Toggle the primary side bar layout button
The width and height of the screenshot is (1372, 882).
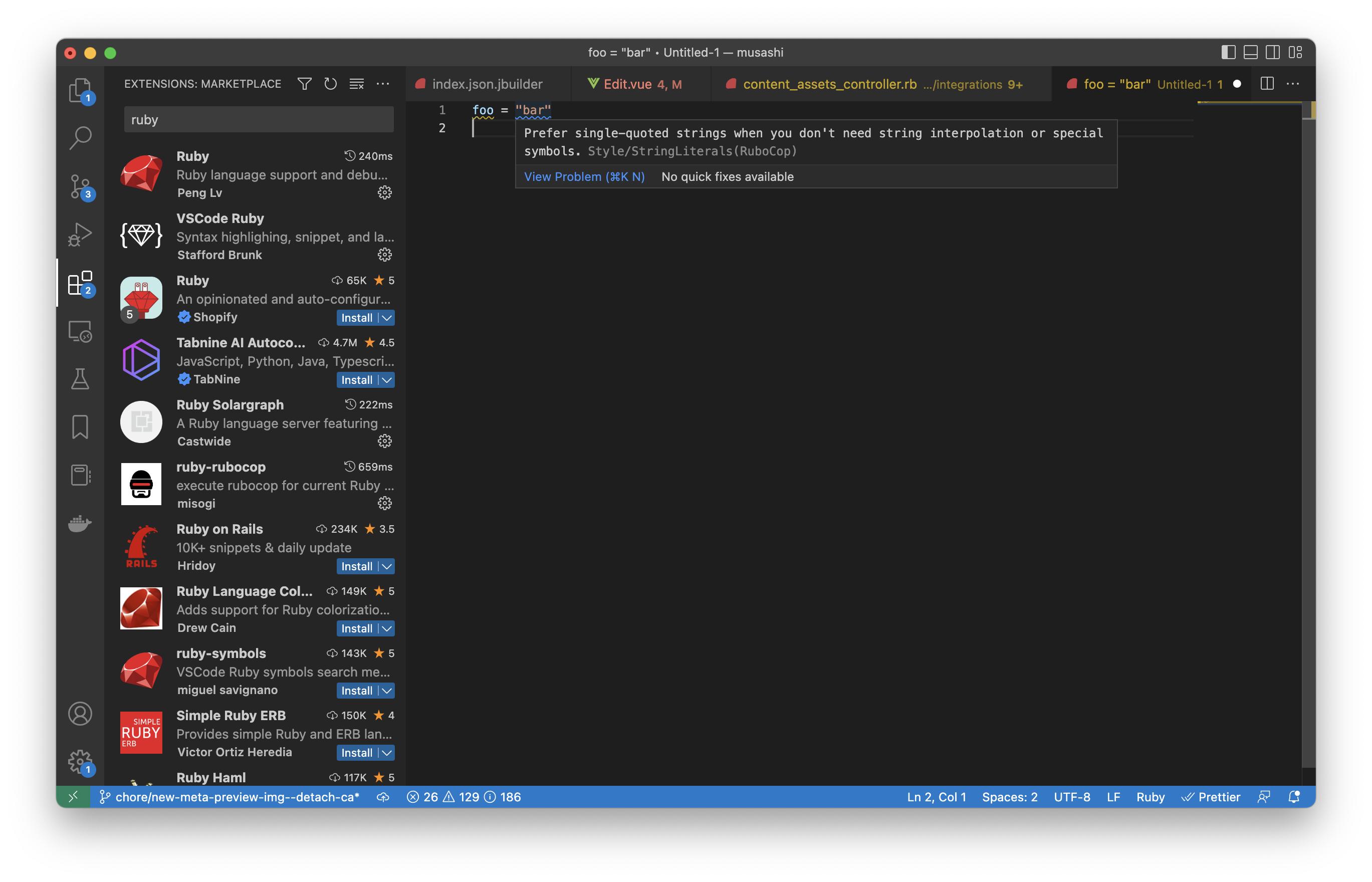(x=1228, y=52)
